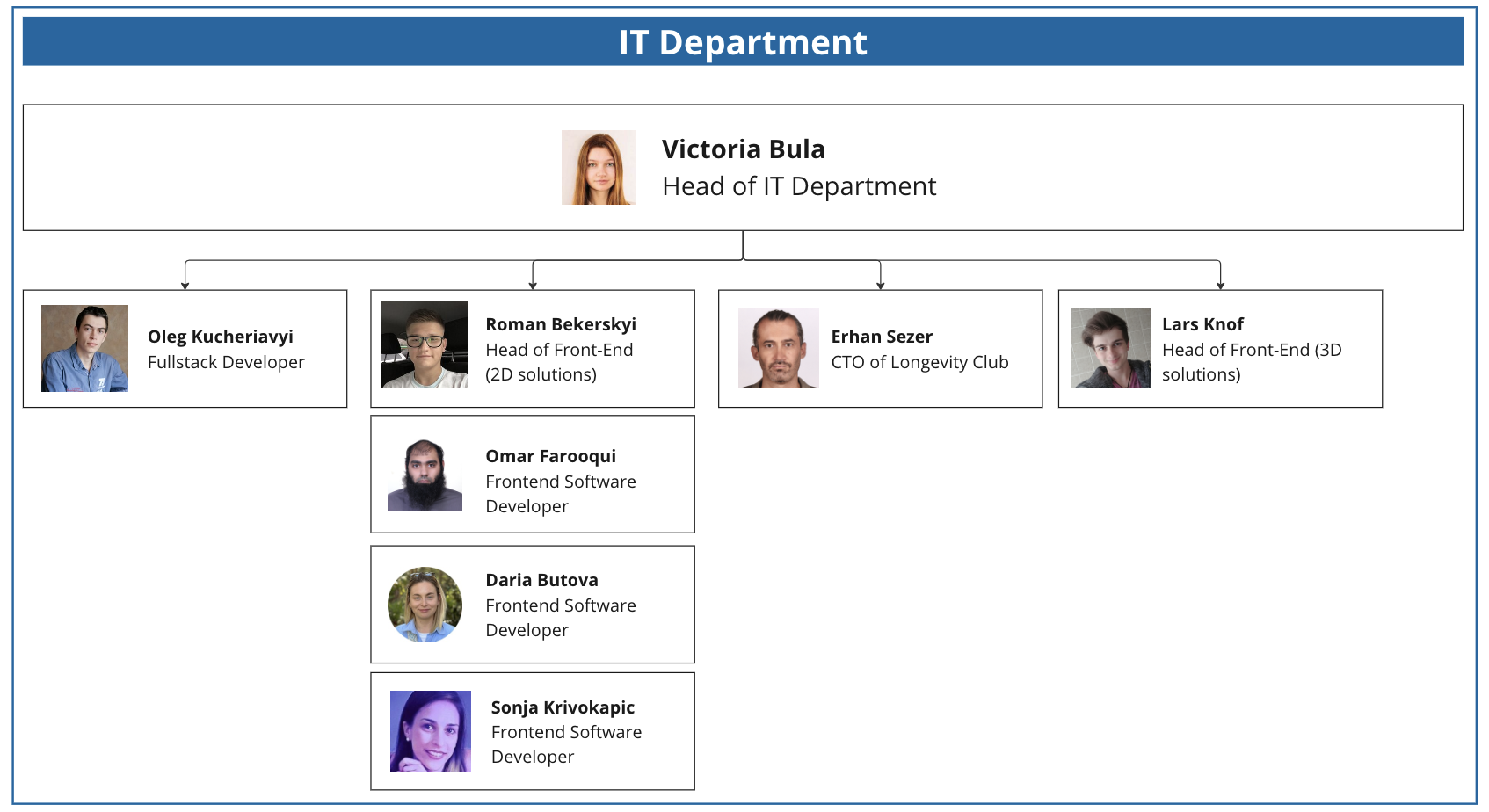This screenshot has height=812, width=1489.
Task: Click the arrowhead pointing to Erhan Sezer's card
Action: coord(880,285)
